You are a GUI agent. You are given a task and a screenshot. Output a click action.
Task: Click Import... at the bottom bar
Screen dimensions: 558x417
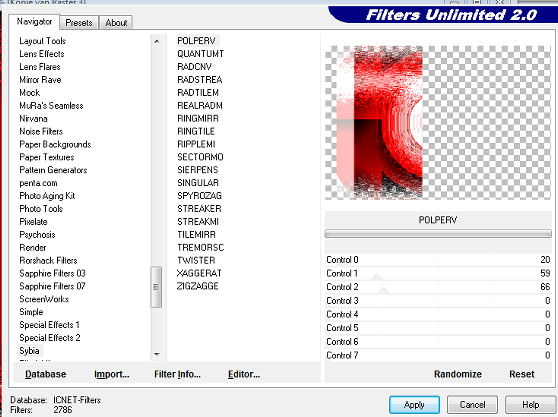click(111, 374)
